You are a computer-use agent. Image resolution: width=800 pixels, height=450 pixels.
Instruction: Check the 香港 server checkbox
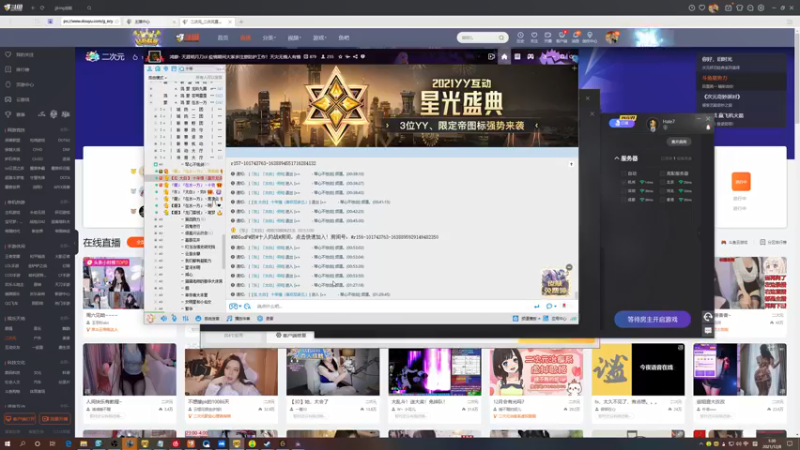tap(662, 199)
